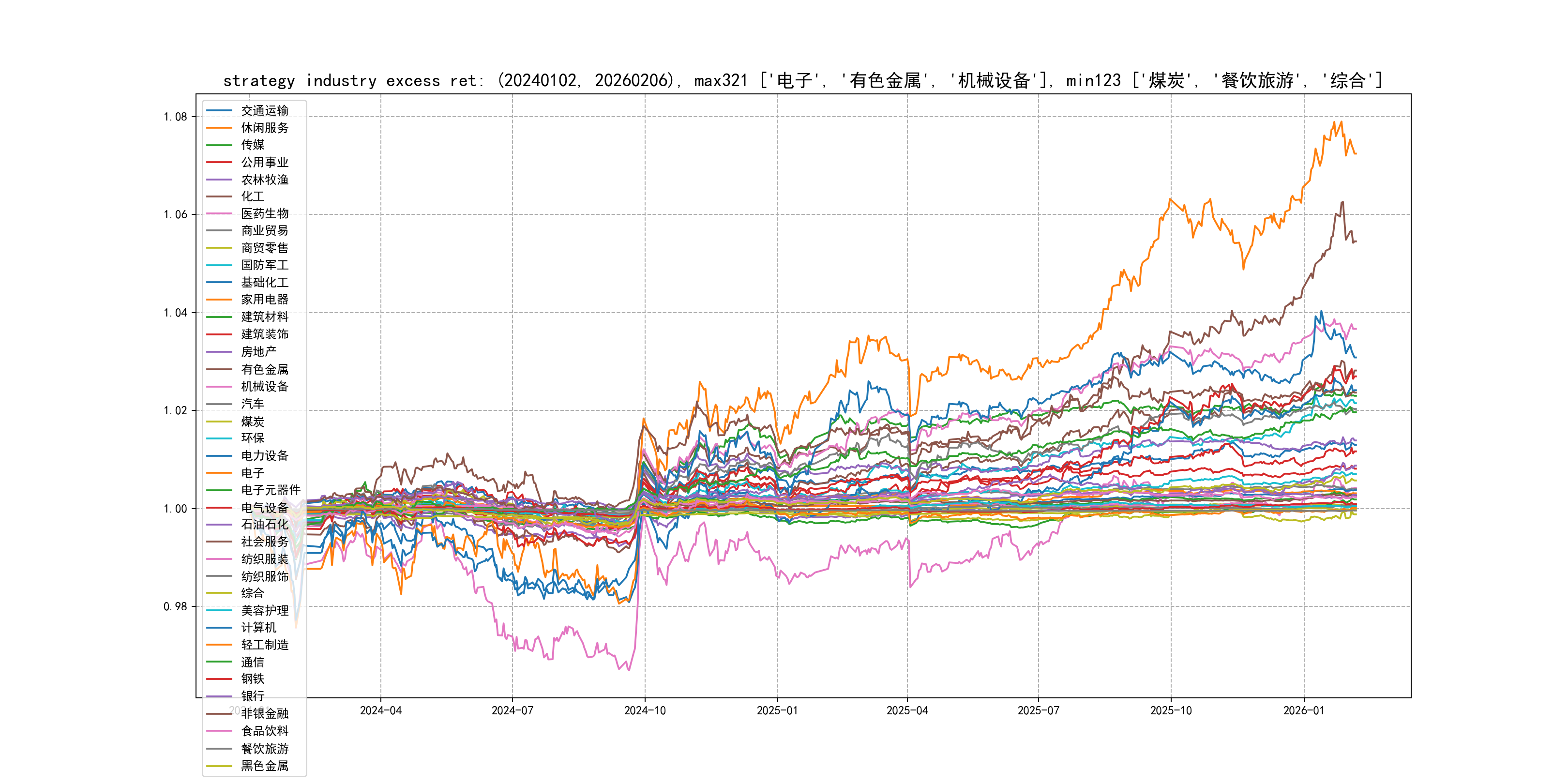Viewport: 1568px width, 784px height.
Task: Select the 综合 legend label
Action: coord(252,593)
